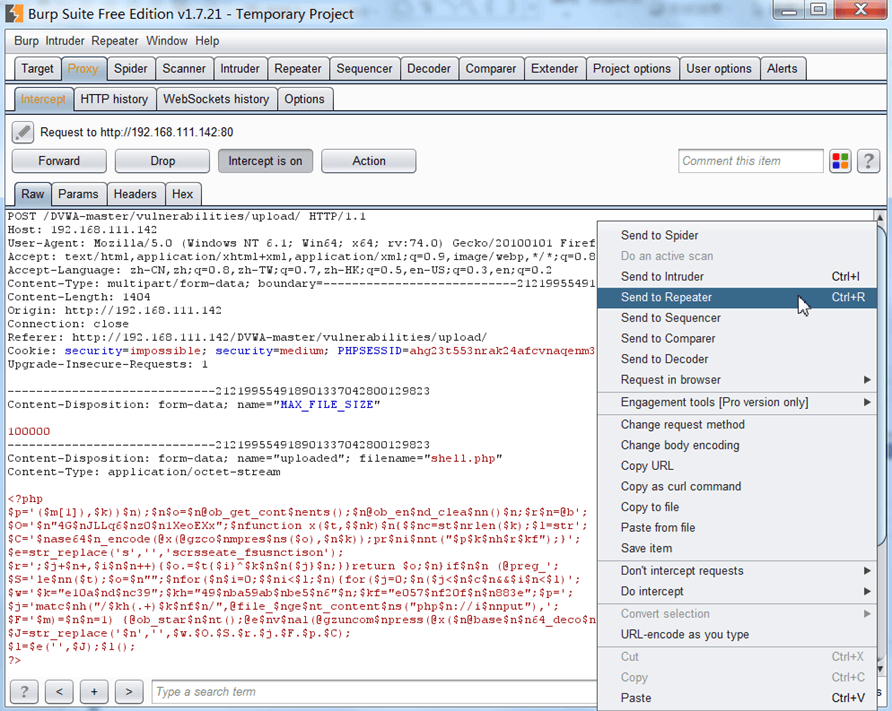Toggle the Intercept is on button
Viewport: 892px width, 711px height.
(265, 161)
